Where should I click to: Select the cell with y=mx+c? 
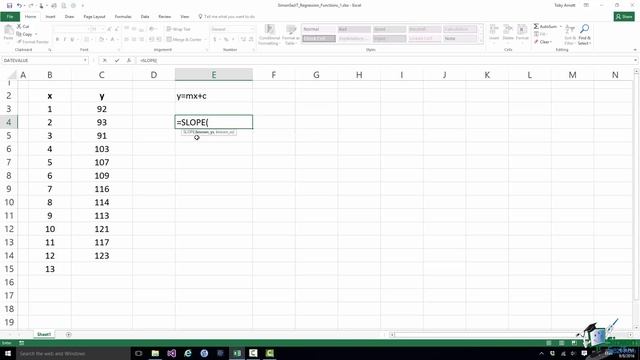213,96
